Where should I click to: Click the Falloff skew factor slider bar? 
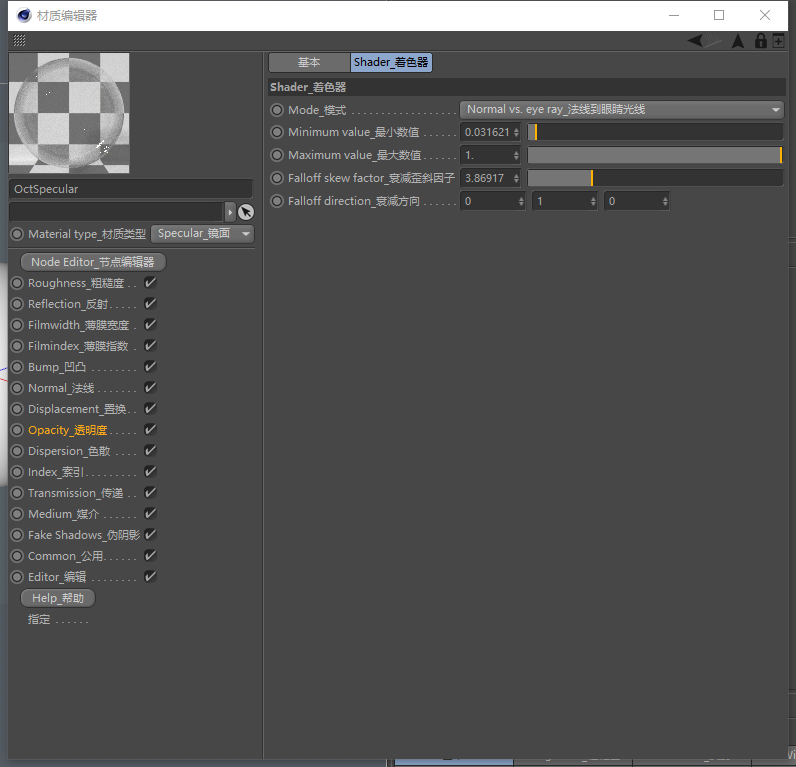[654, 178]
